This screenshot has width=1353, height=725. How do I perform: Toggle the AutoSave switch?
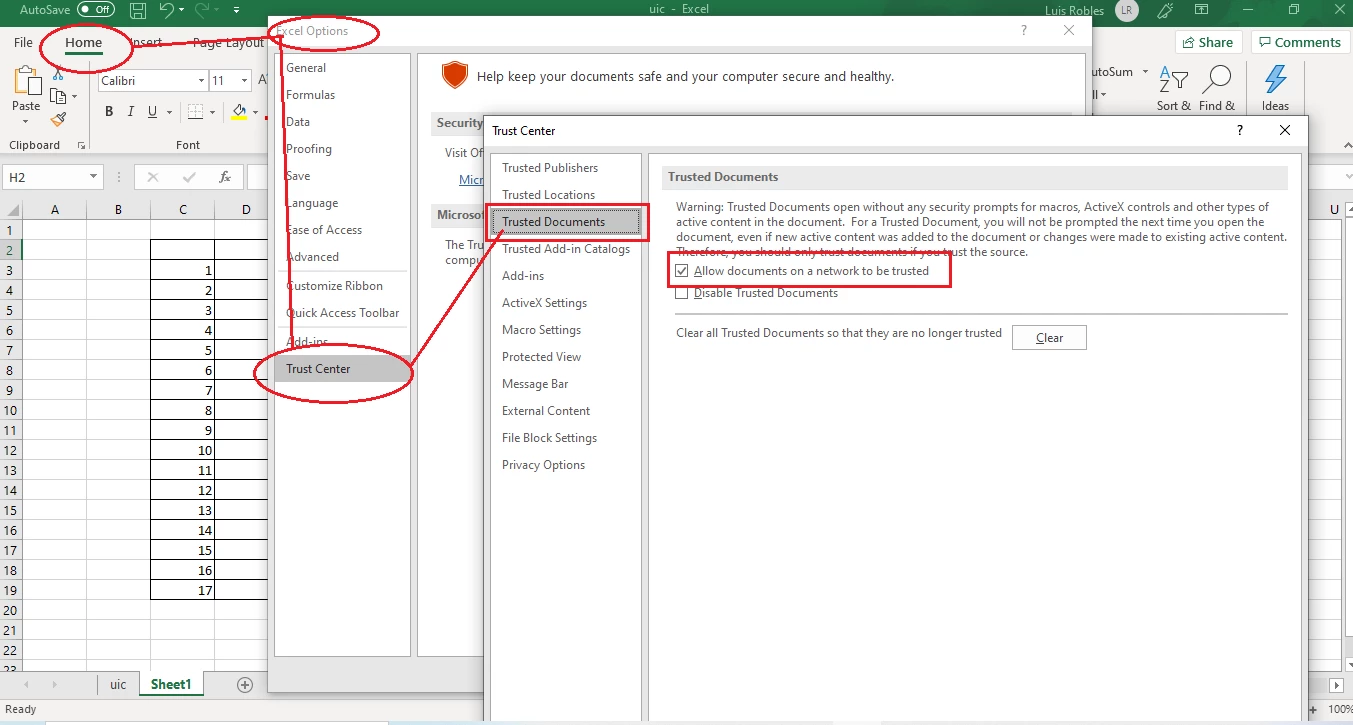point(96,10)
